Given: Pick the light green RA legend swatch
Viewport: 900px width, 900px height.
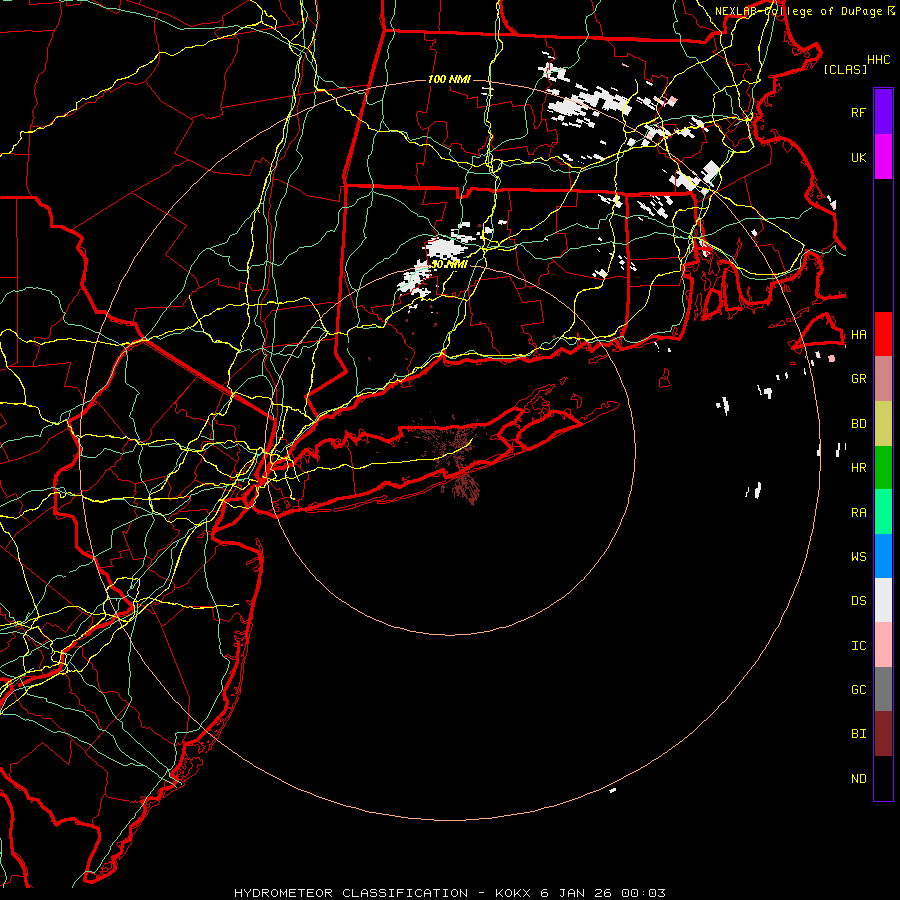Looking at the screenshot, I should point(883,512).
